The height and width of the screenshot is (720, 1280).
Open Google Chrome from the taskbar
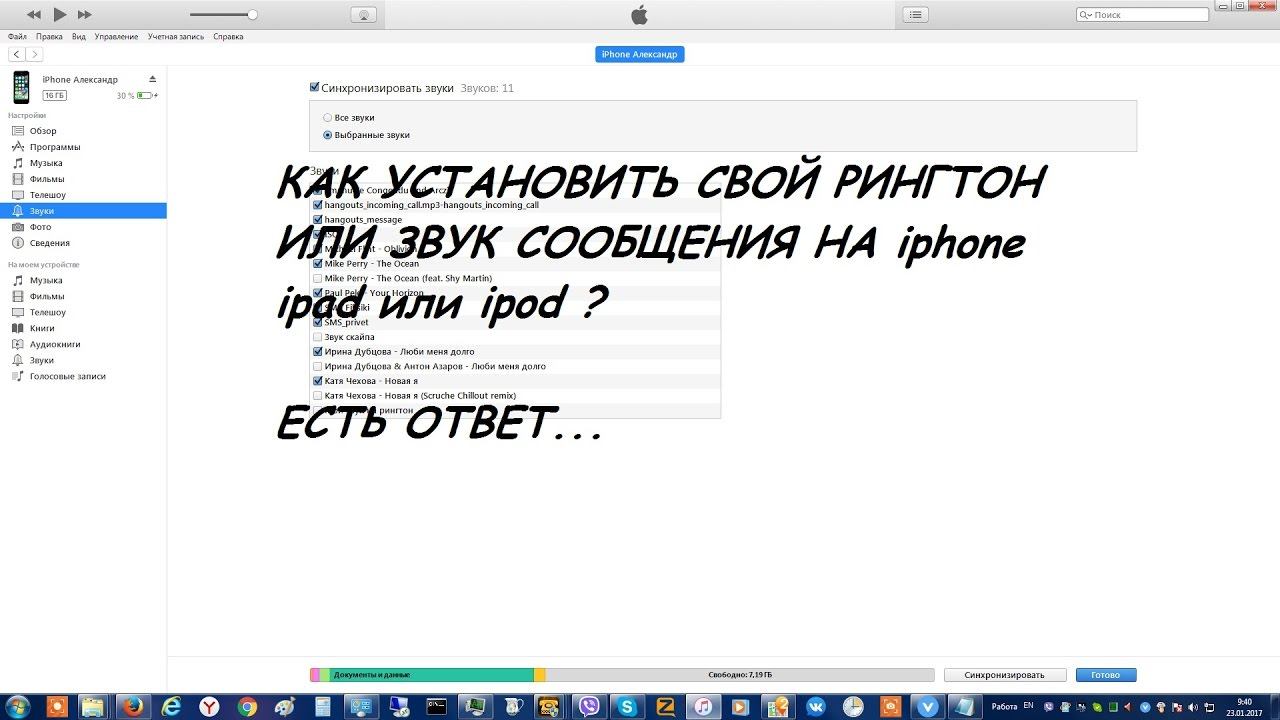click(248, 706)
